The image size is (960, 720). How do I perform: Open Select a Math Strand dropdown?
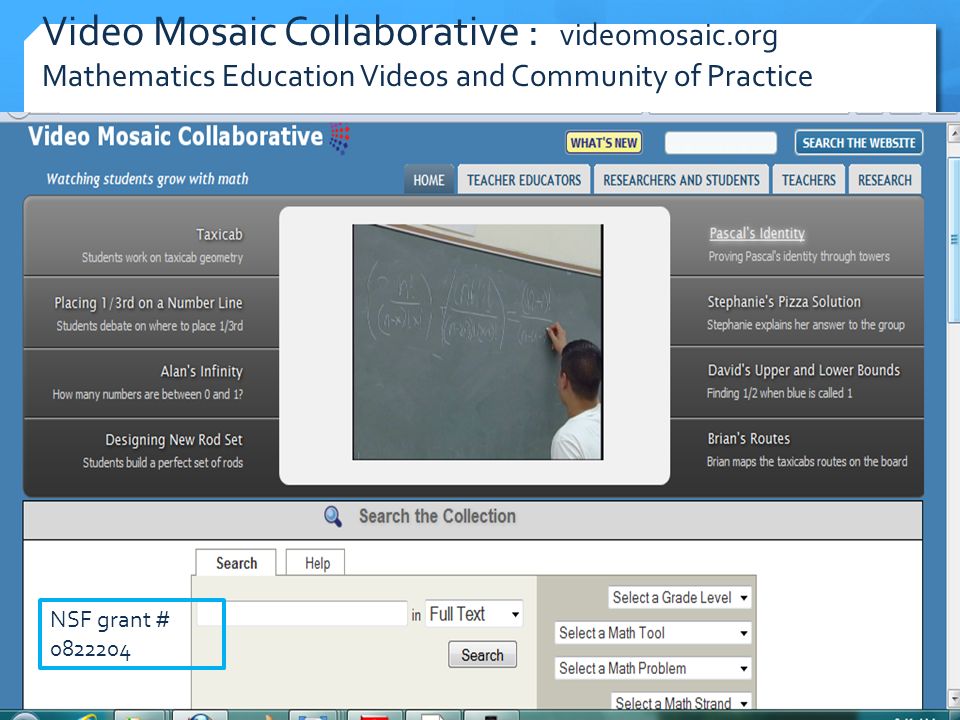coord(681,703)
